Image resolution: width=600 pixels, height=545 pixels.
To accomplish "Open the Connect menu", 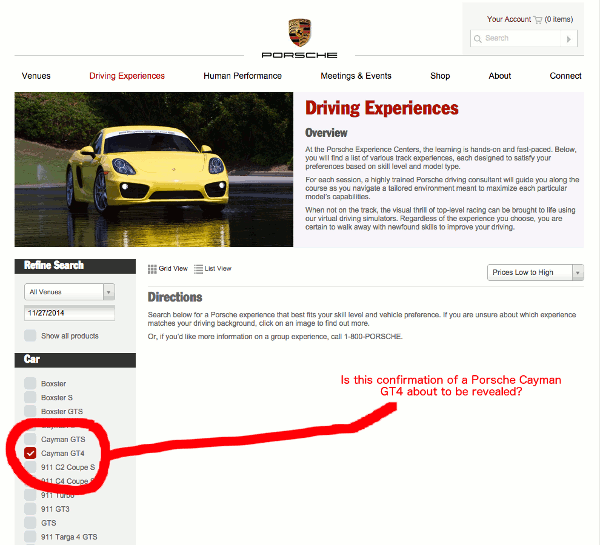I will pyautogui.click(x=566, y=76).
